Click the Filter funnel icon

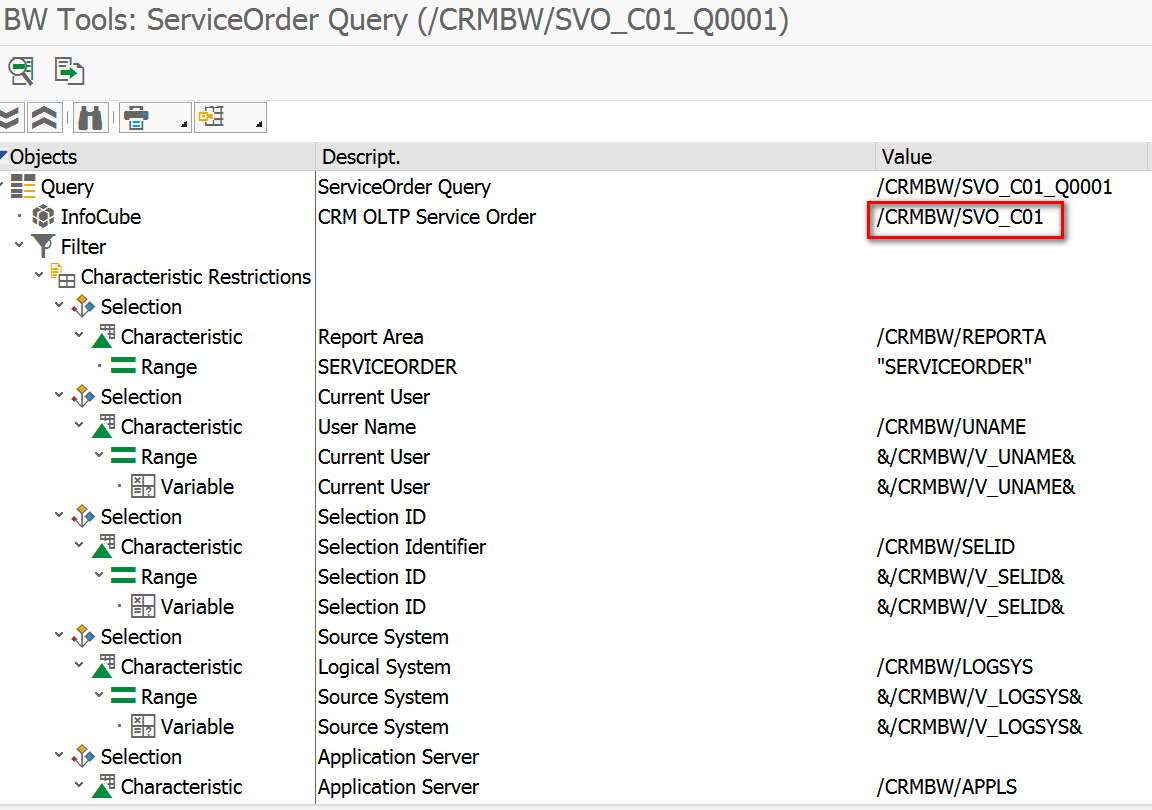(43, 245)
